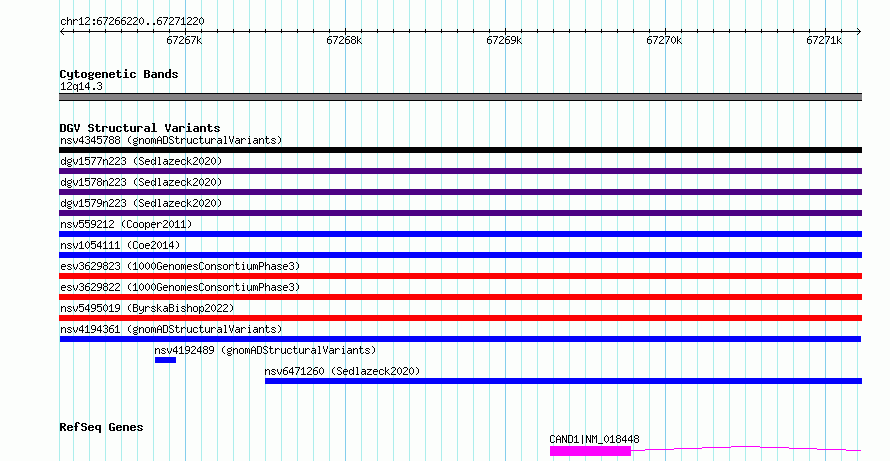The width and height of the screenshot is (890, 461).
Task: Click the 12q14.3 band label
Action: [x=81, y=87]
